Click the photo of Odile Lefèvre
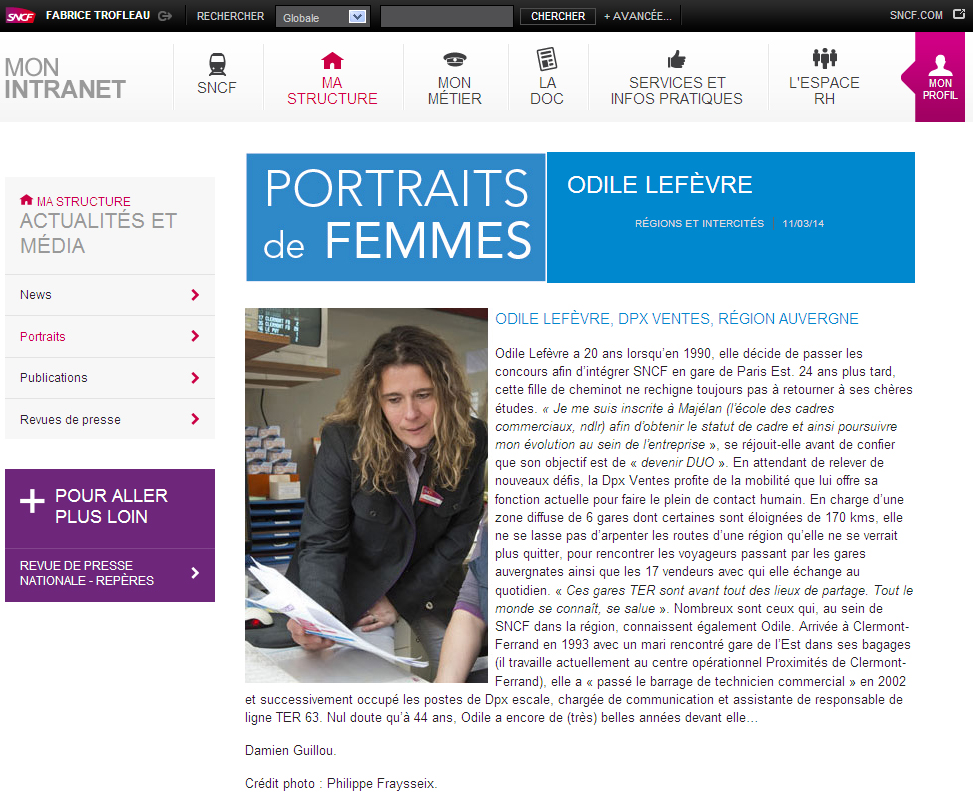 tap(366, 495)
